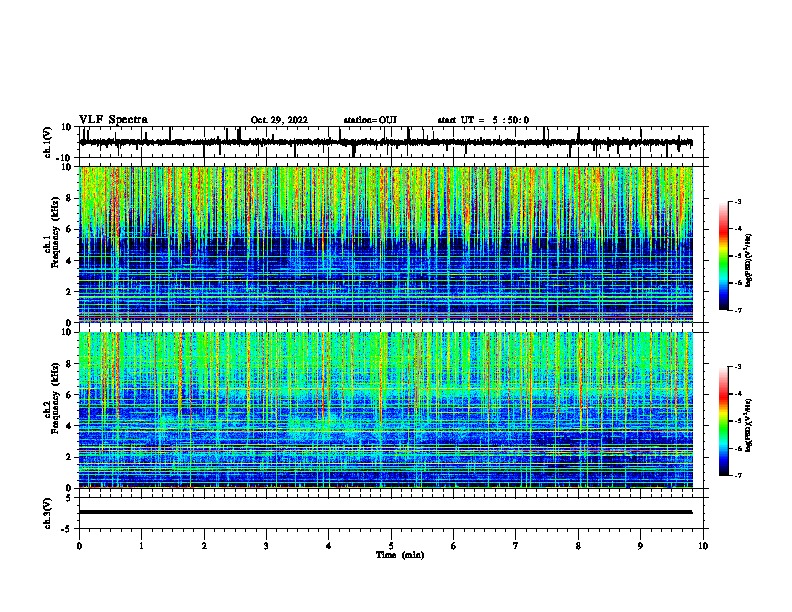This screenshot has height=612, width=792.
Task: Click the "2" tick on the time axis
Action: tap(204, 546)
